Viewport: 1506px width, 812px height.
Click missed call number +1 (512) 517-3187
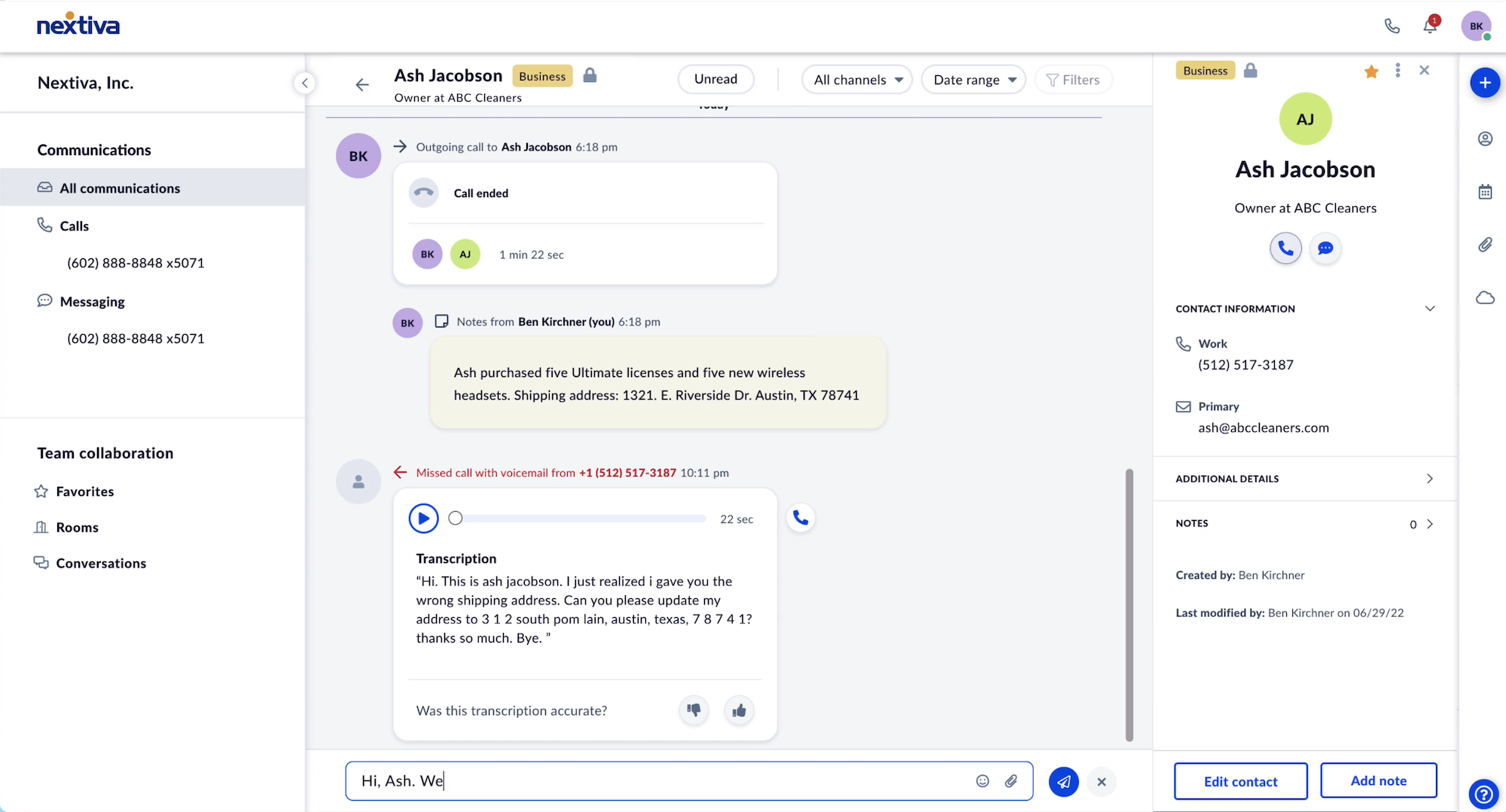pos(627,473)
